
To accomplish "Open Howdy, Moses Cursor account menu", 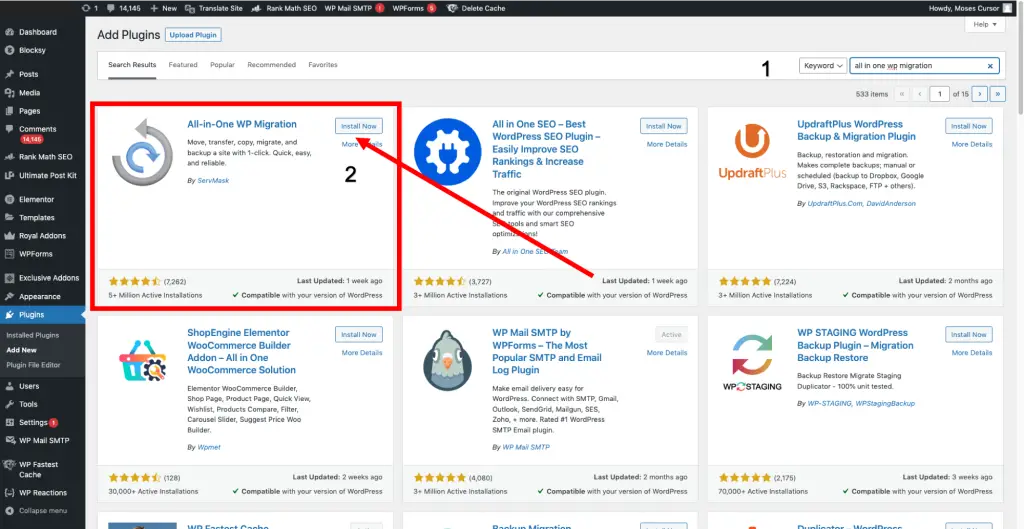I will click(970, 8).
